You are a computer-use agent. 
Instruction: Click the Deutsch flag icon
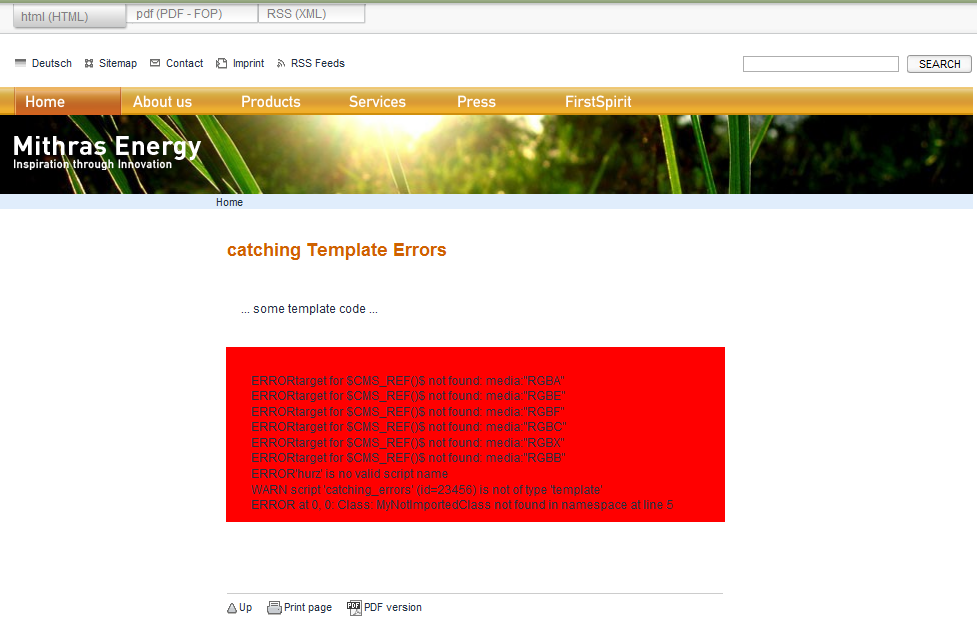[x=21, y=63]
